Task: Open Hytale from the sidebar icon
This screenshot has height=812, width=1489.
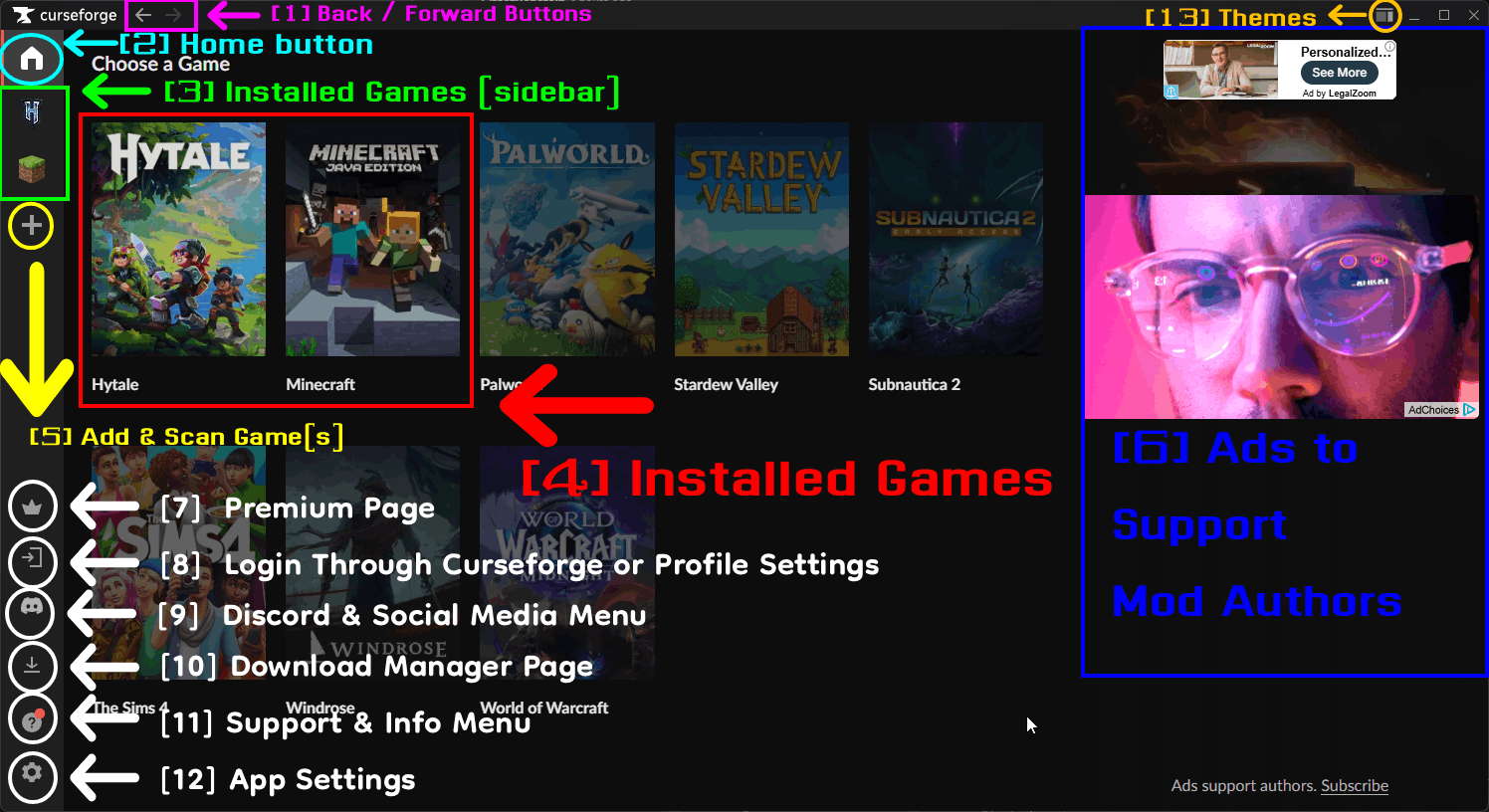Action: (32, 112)
